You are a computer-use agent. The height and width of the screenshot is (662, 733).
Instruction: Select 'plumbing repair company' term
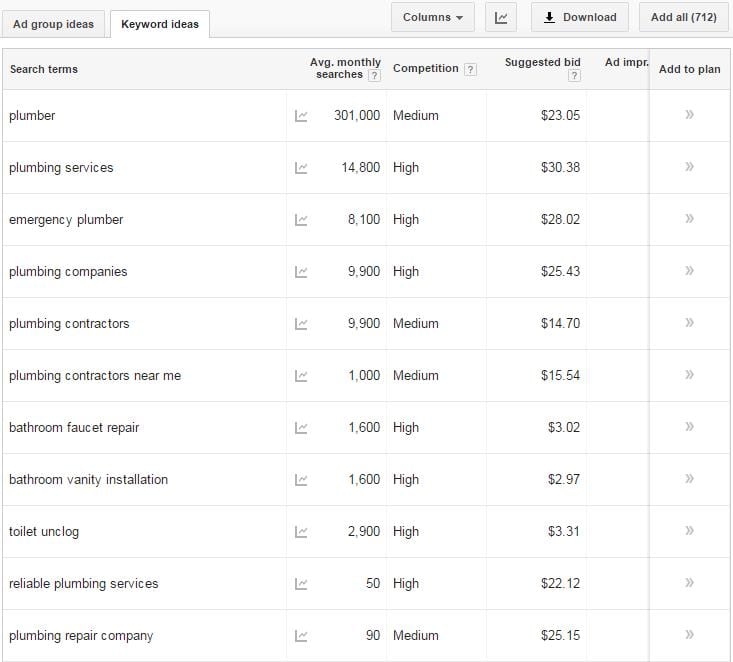[81, 636]
